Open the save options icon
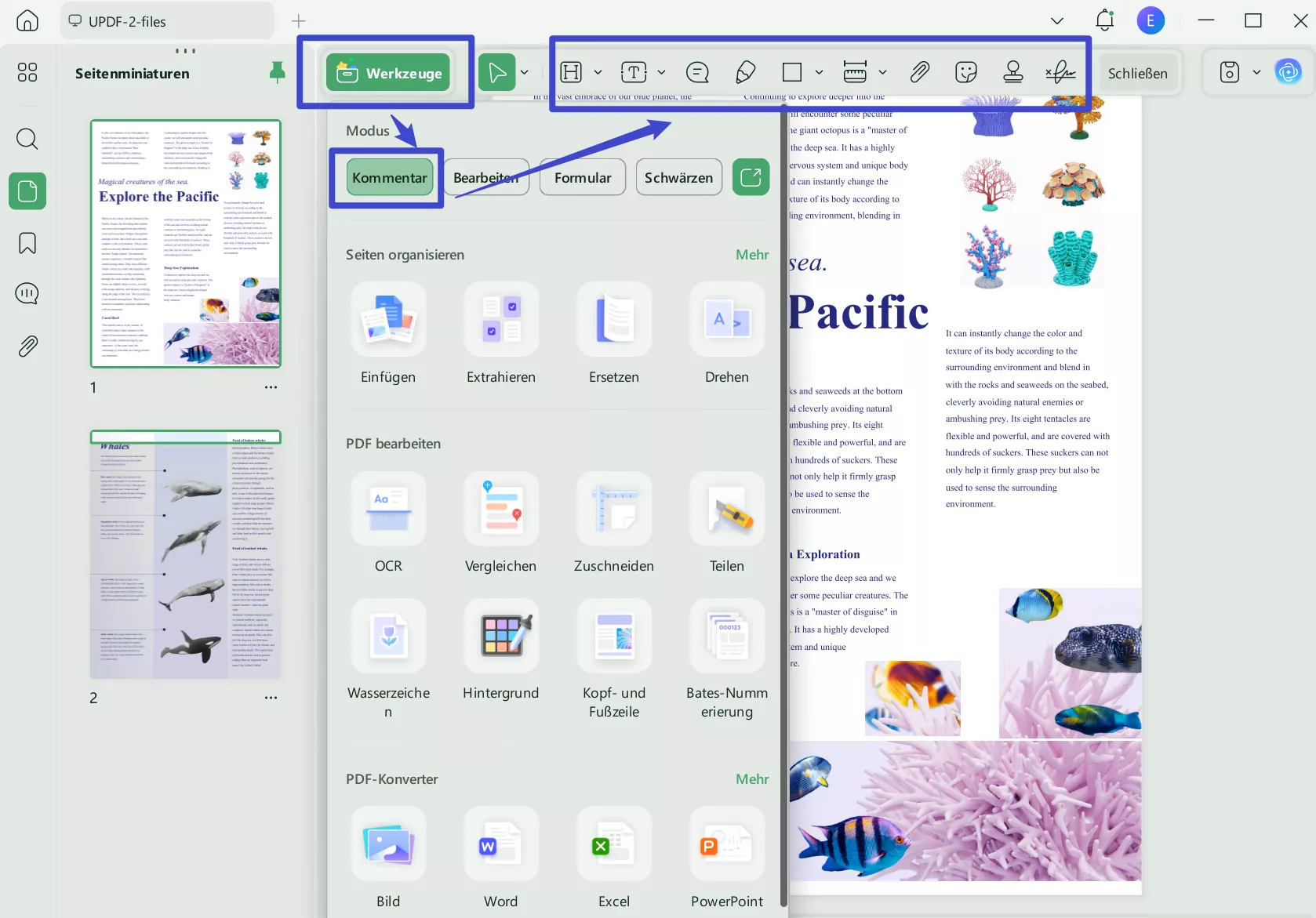 [1230, 73]
